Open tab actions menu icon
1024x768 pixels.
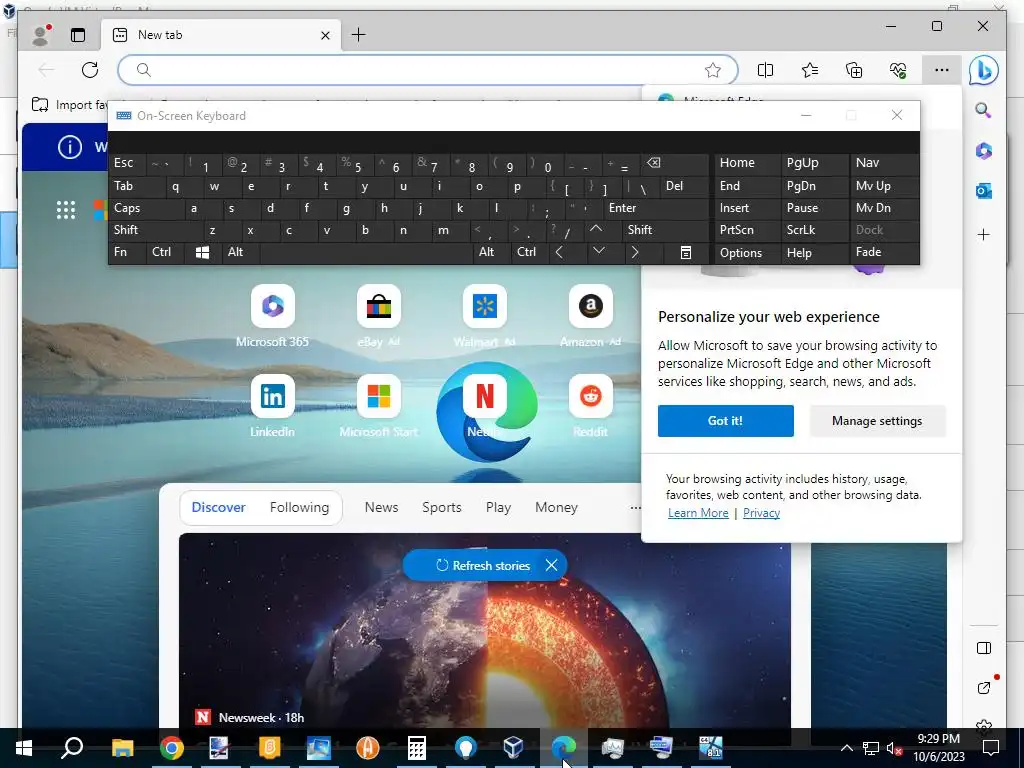(78, 35)
